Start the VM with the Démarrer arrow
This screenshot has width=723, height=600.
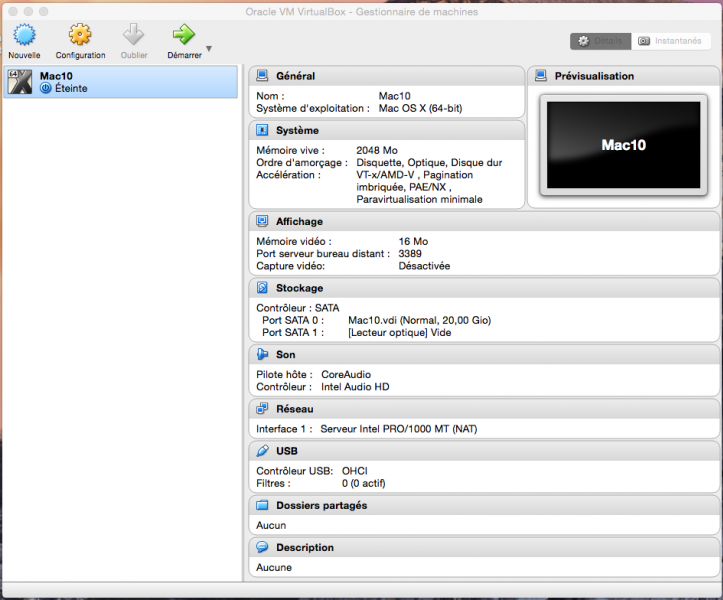[x=184, y=35]
